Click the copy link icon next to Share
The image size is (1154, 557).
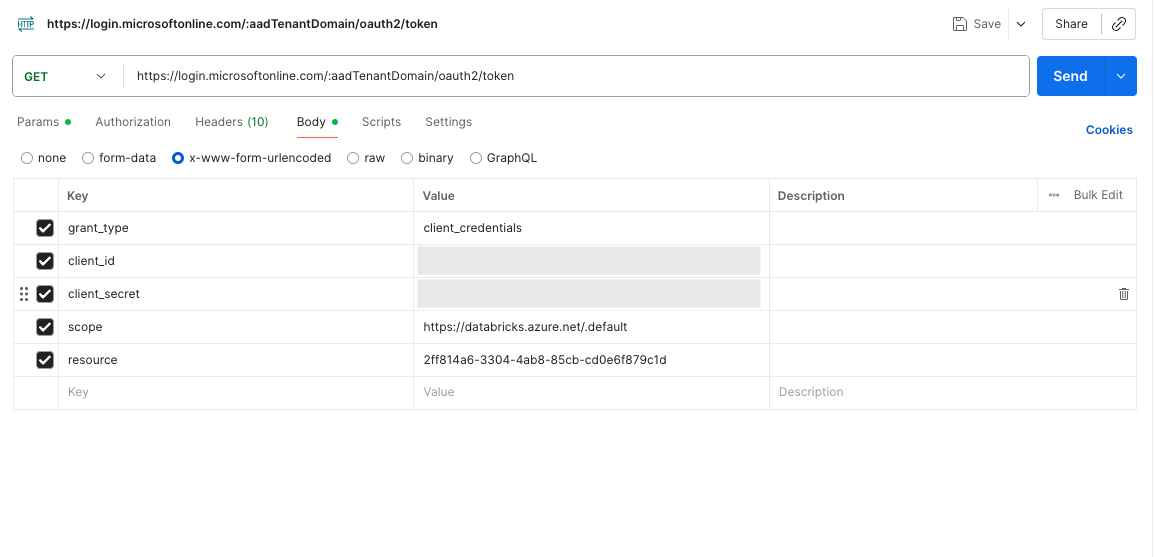[x=1119, y=24]
